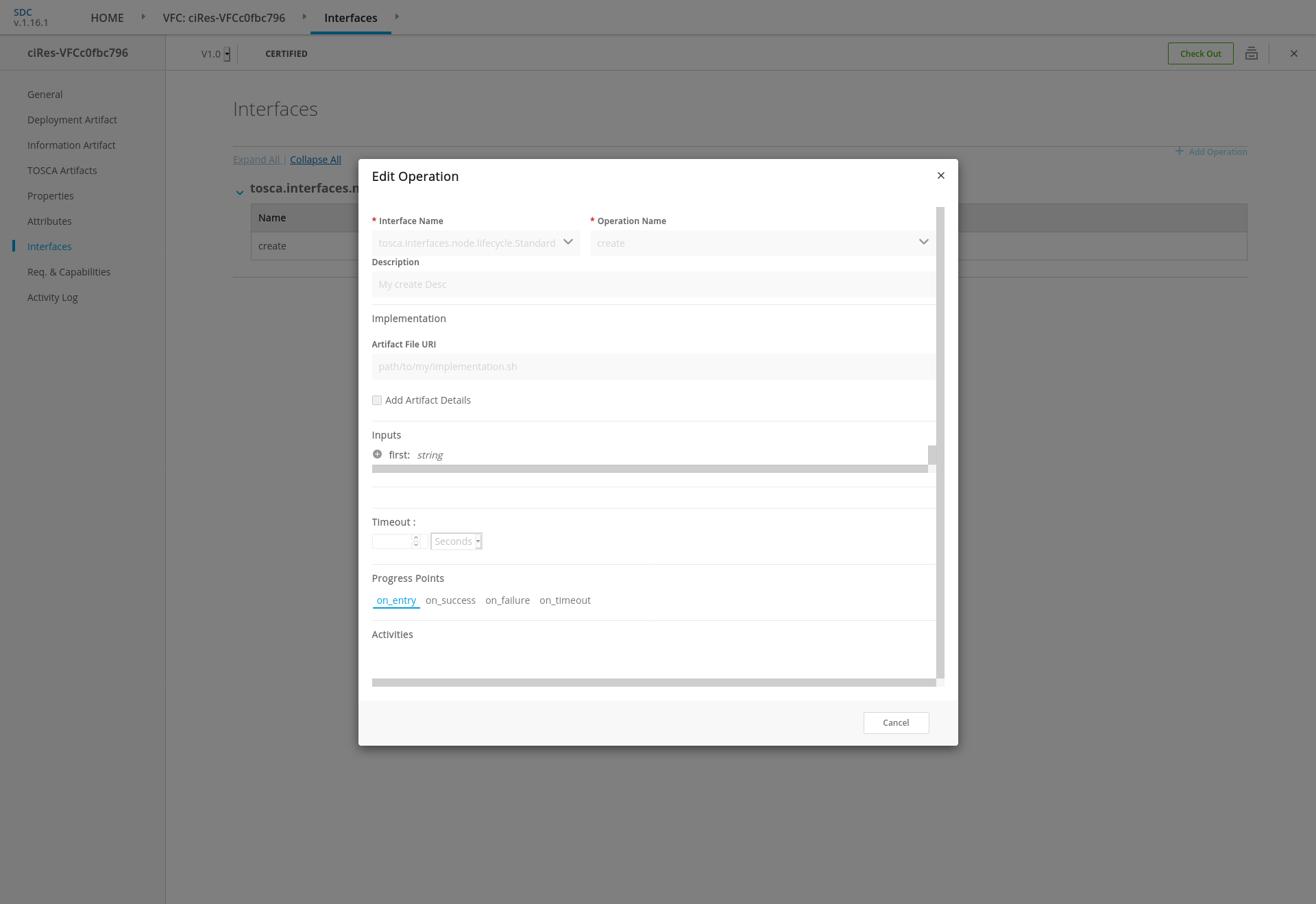Open the Seconds unit dropdown

[456, 541]
